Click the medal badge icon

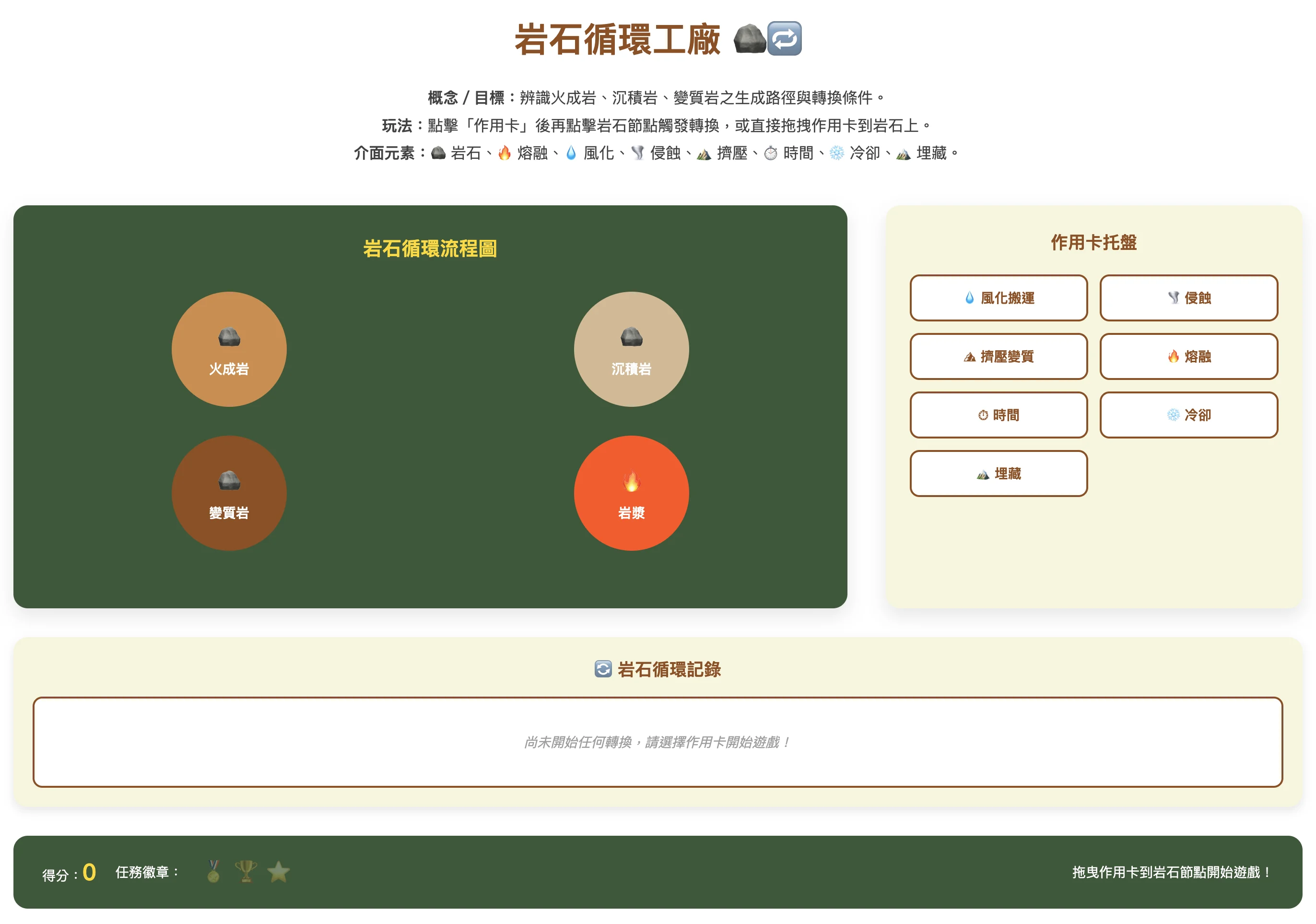[x=213, y=871]
